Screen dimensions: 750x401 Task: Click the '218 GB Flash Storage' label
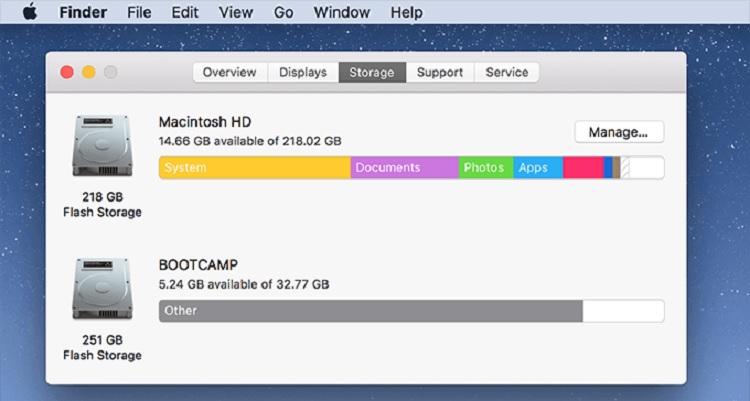click(102, 204)
